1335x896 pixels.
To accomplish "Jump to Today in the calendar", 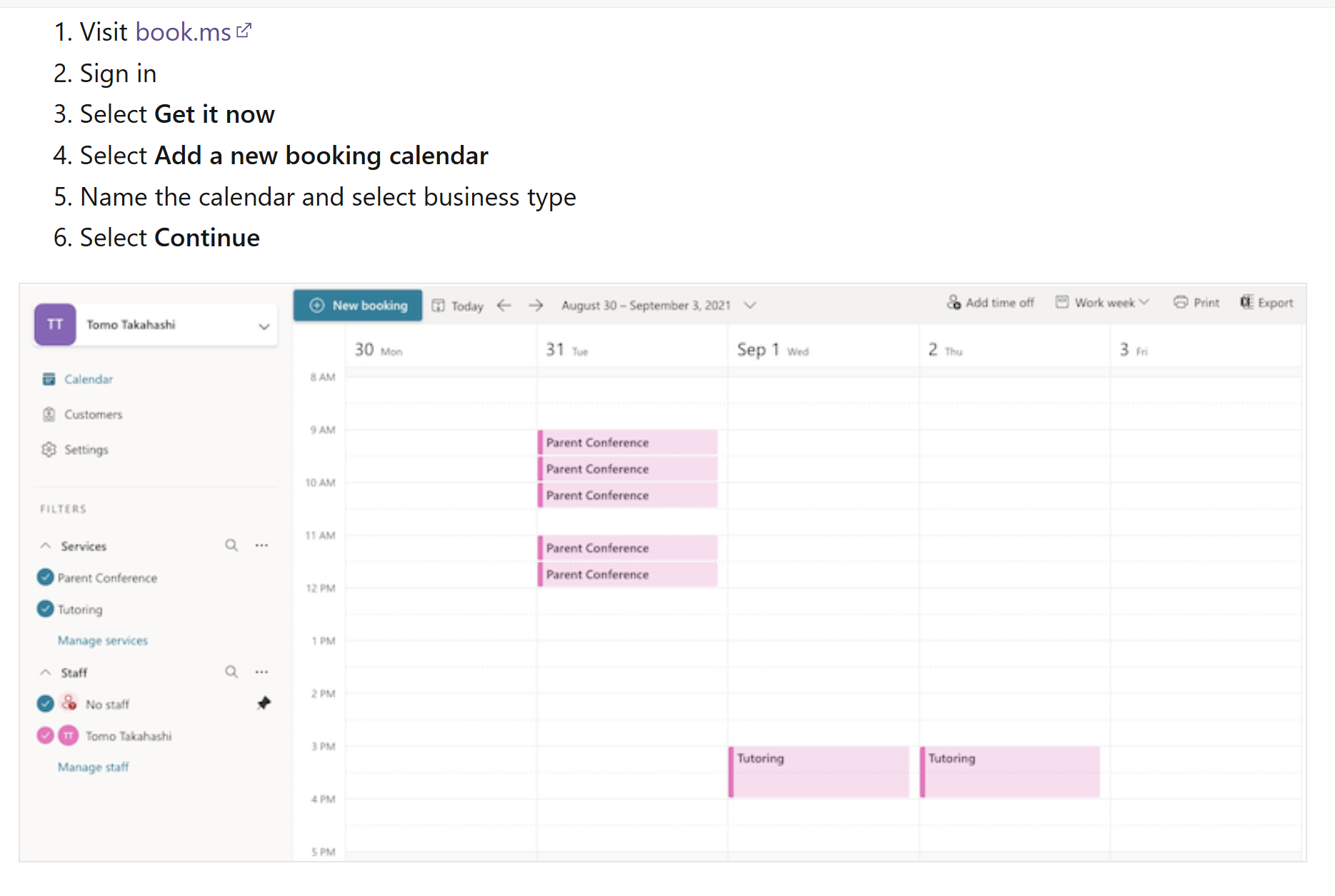I will coord(458,306).
